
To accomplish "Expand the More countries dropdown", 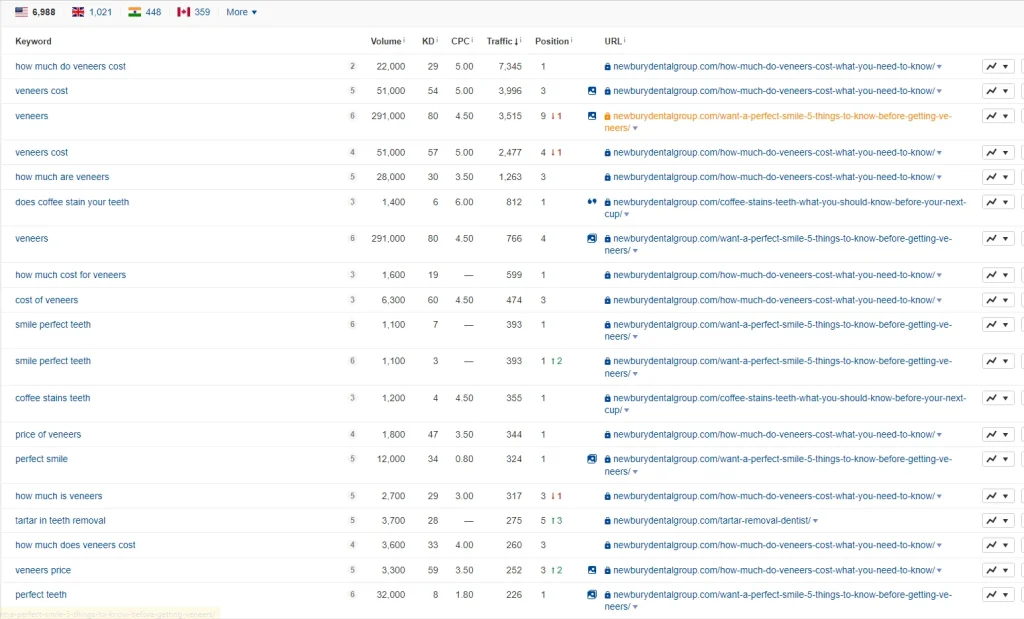I will 241,12.
